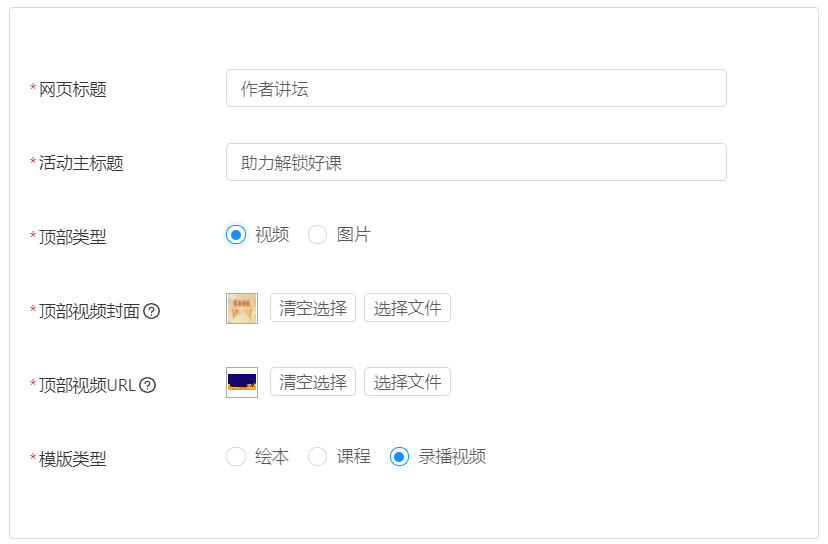Focus the 活动主标题 input field
Viewport: 828px width, 544px height.
click(x=476, y=163)
